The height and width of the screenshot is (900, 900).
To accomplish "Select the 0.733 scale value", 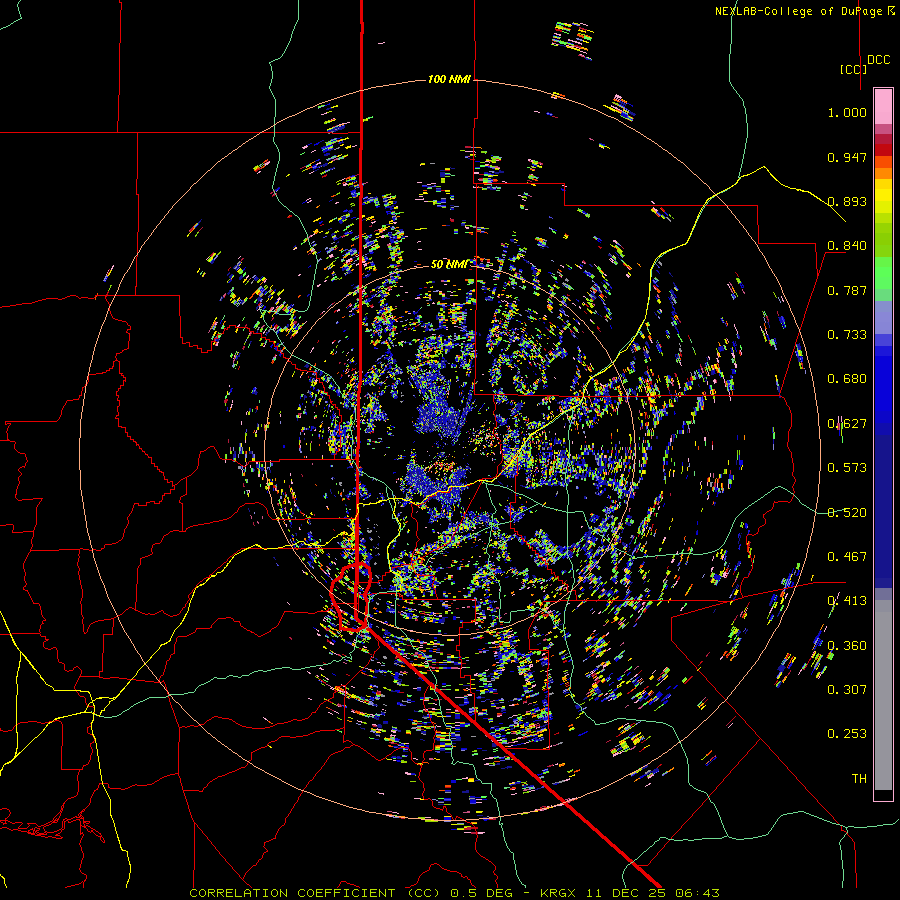I will [847, 335].
